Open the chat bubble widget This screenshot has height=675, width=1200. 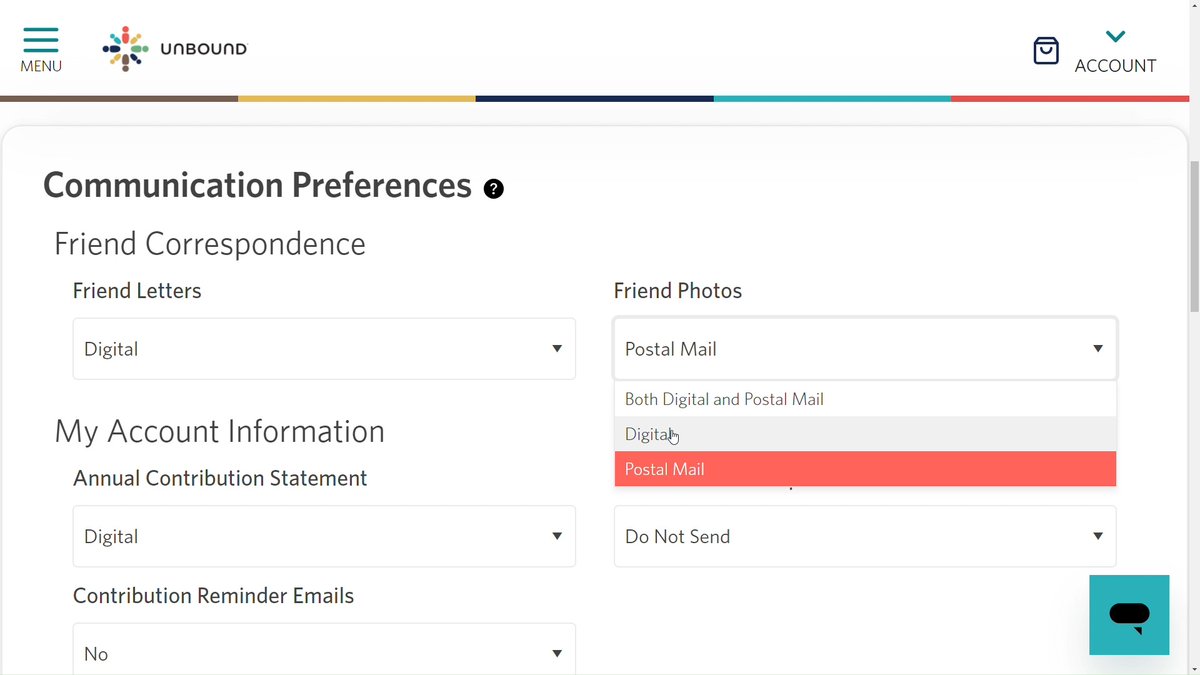point(1129,615)
